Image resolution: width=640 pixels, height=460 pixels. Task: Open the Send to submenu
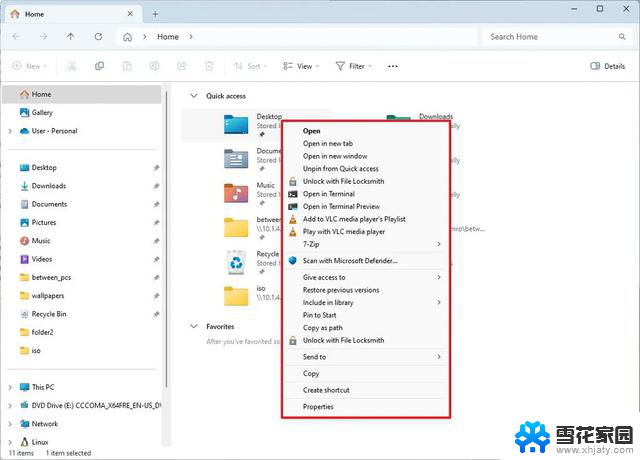point(366,357)
